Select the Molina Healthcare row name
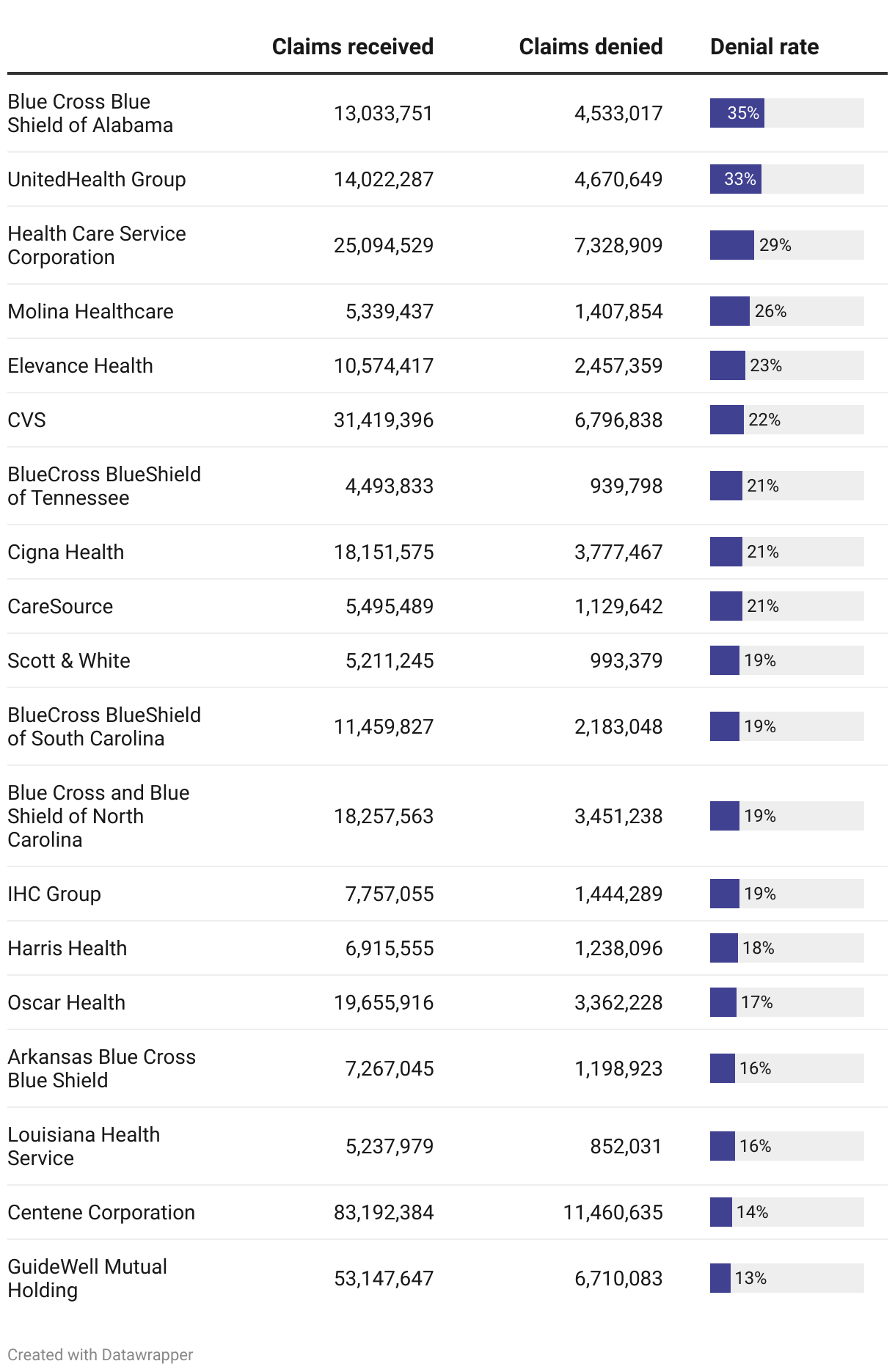The height and width of the screenshot is (1372, 895). tap(91, 311)
